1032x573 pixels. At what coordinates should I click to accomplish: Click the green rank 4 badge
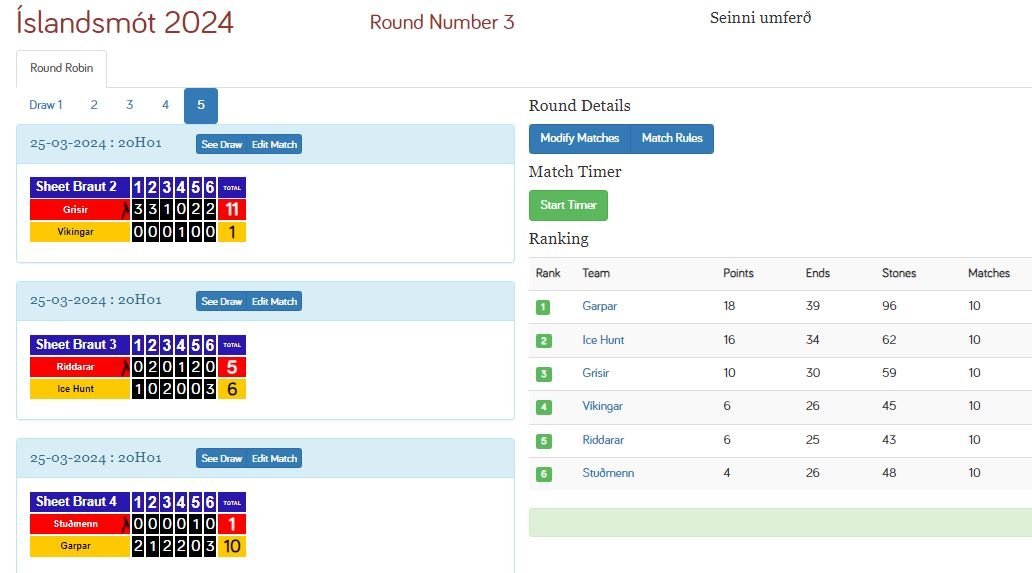[x=543, y=407]
